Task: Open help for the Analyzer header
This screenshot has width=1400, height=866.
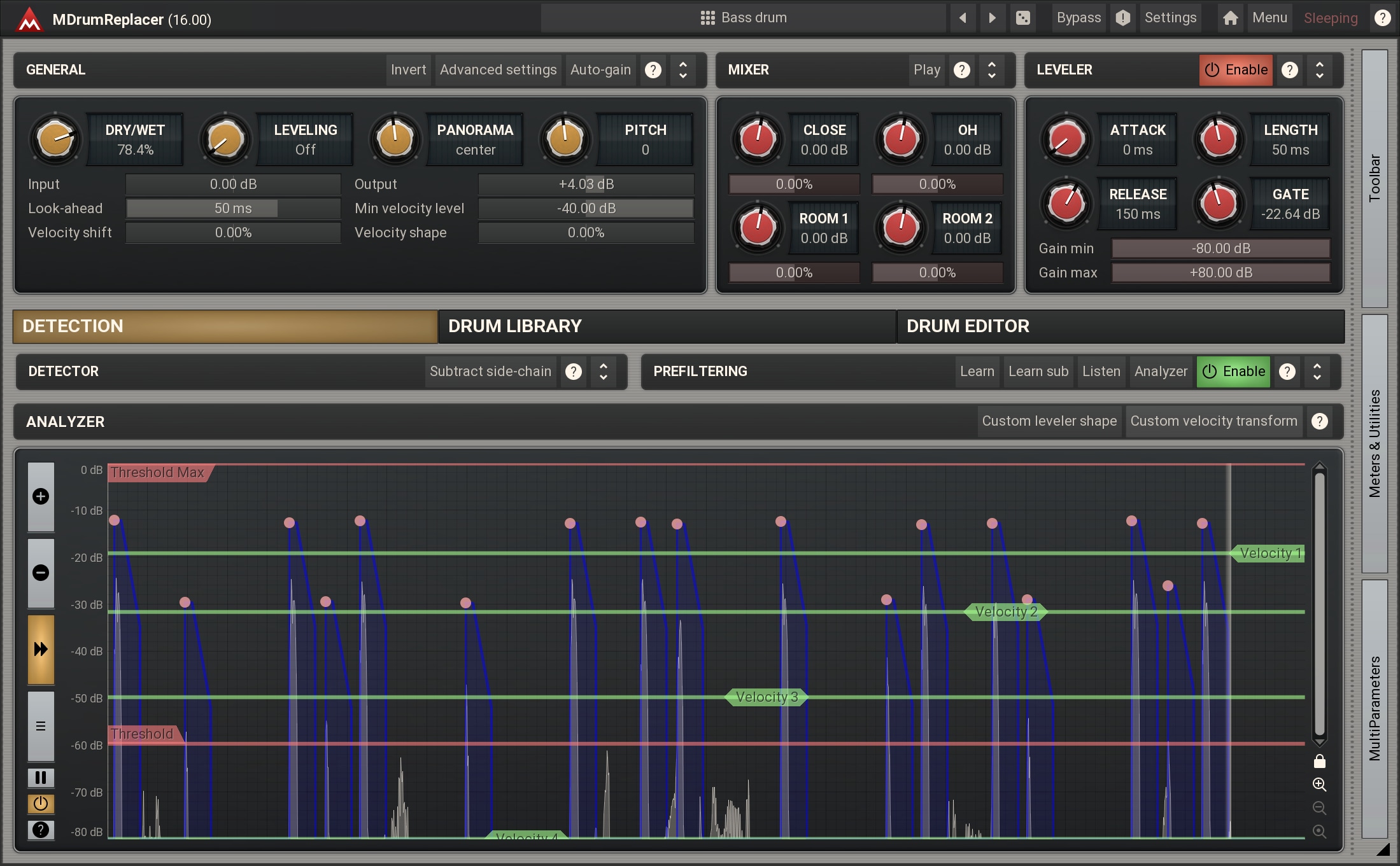Action: [1320, 421]
